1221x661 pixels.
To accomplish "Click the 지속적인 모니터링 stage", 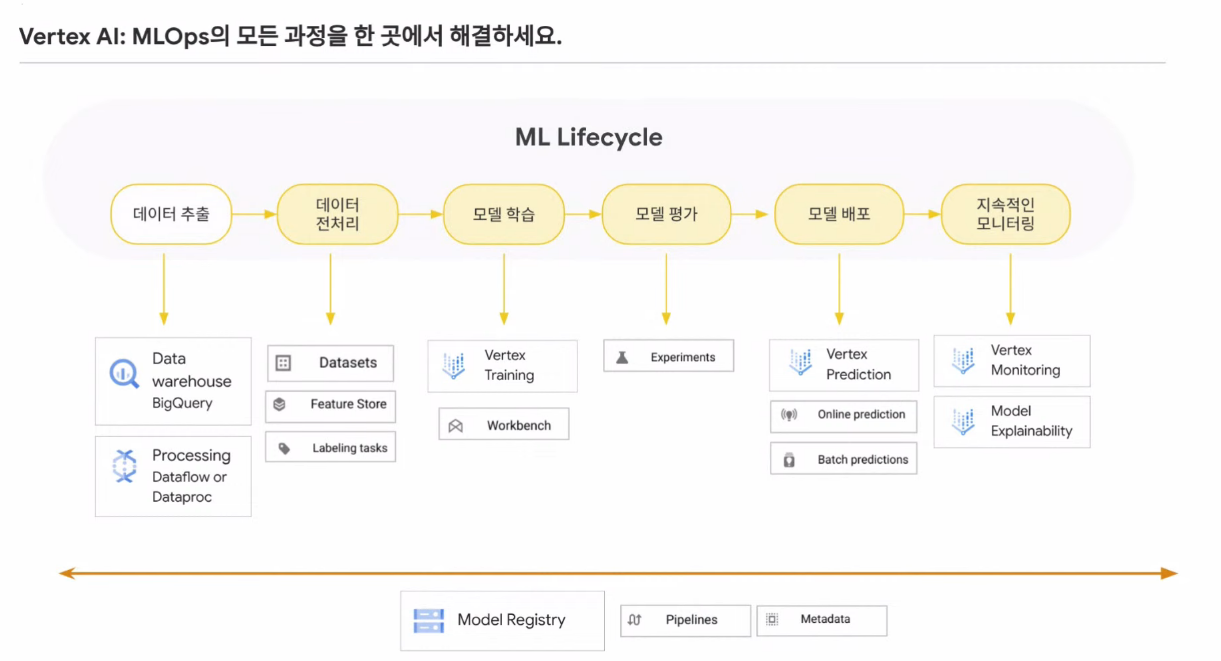I will [1005, 214].
